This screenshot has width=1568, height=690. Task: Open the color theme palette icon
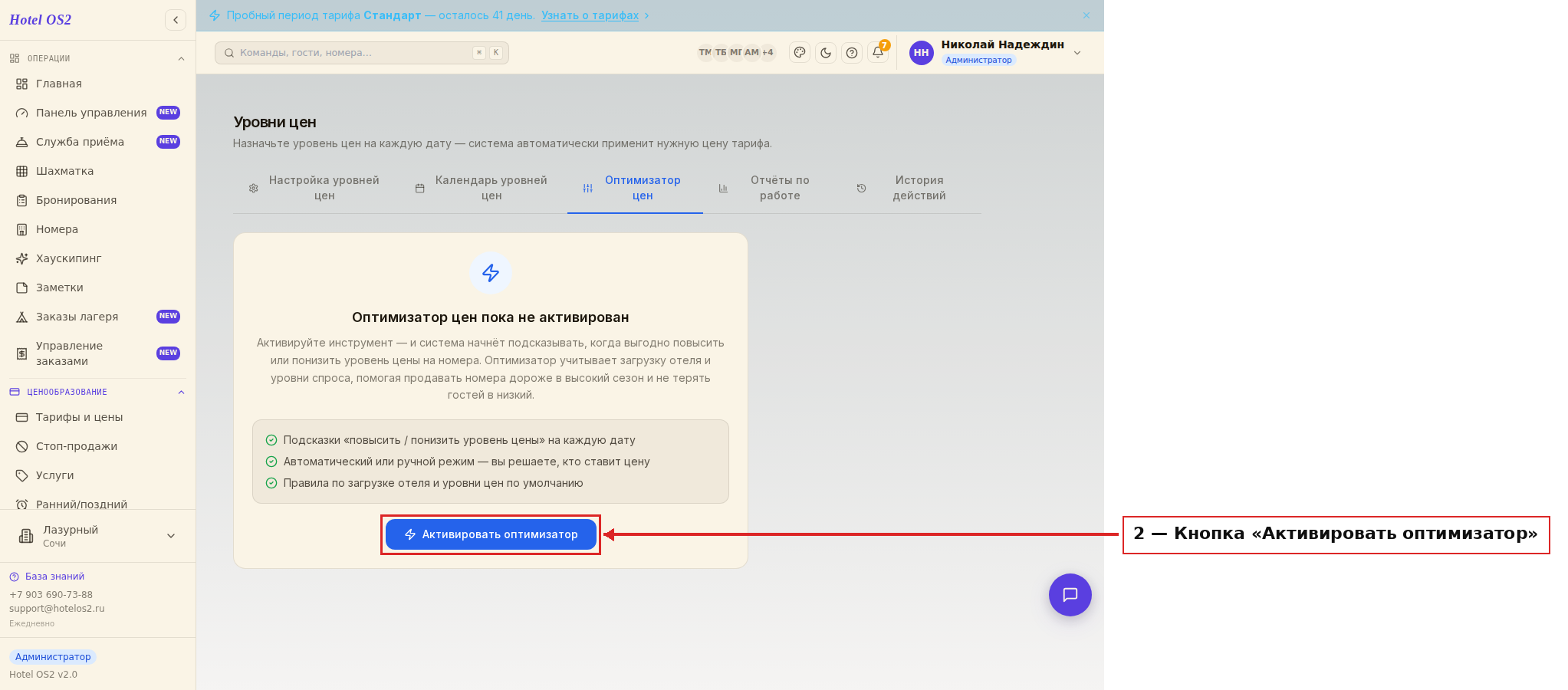[800, 53]
